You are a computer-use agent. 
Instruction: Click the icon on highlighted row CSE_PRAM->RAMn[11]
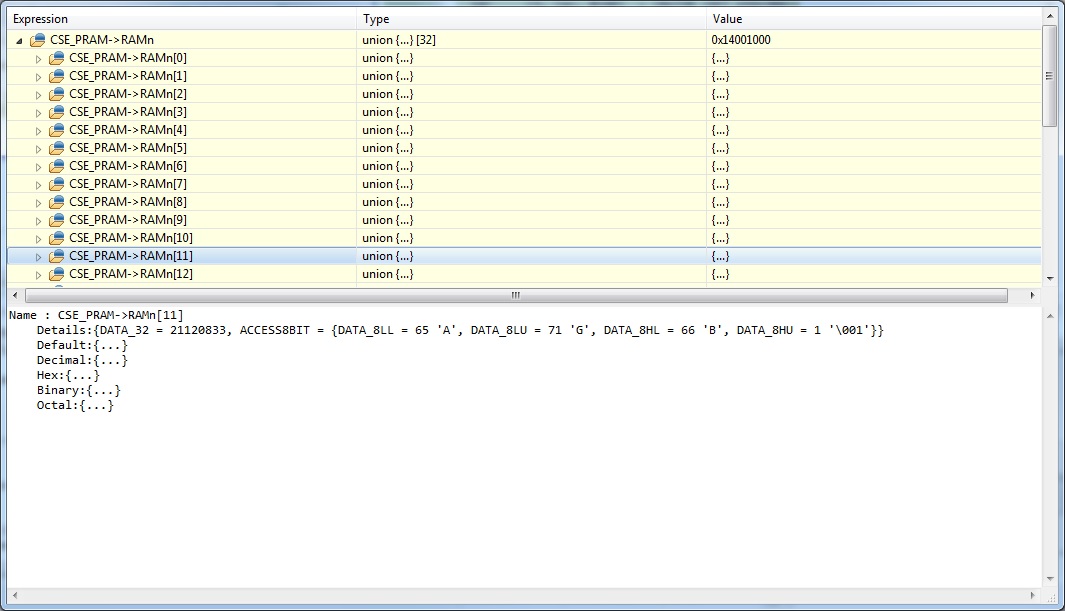point(55,256)
